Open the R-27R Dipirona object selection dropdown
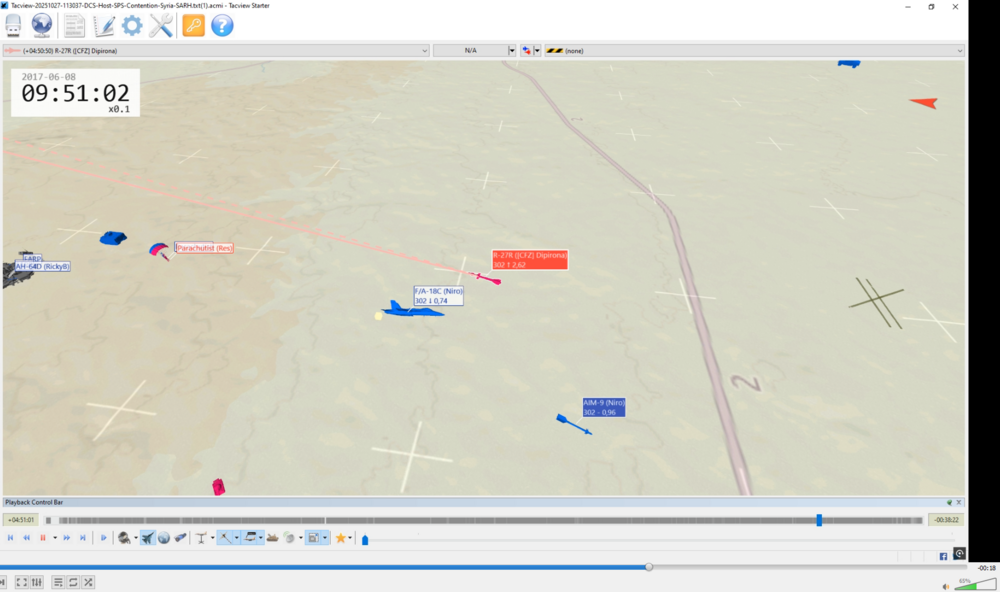Viewport: 1000px width, 592px height. point(216,50)
